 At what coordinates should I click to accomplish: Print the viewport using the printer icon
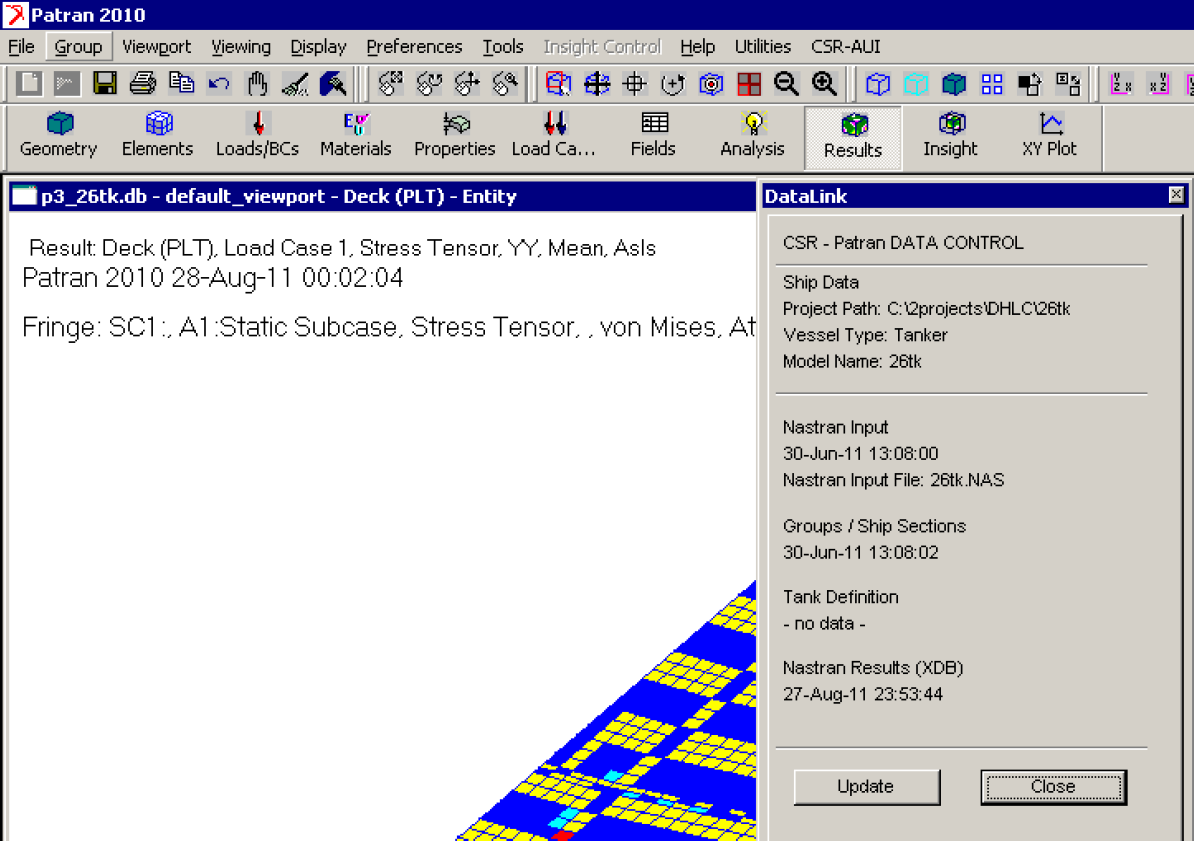tap(142, 83)
